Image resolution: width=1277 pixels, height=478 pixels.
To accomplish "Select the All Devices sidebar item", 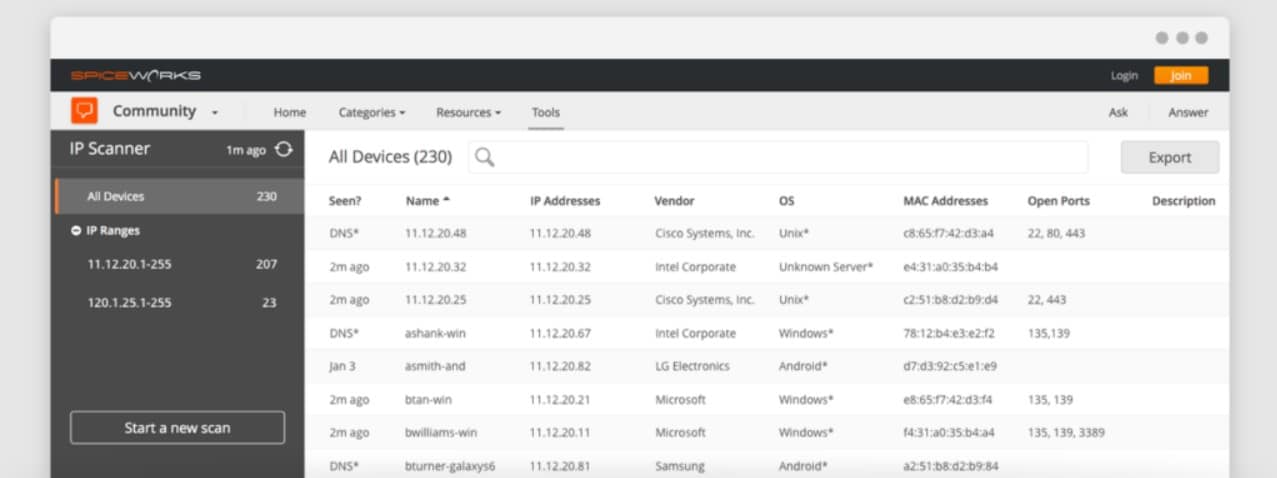I will pos(180,197).
